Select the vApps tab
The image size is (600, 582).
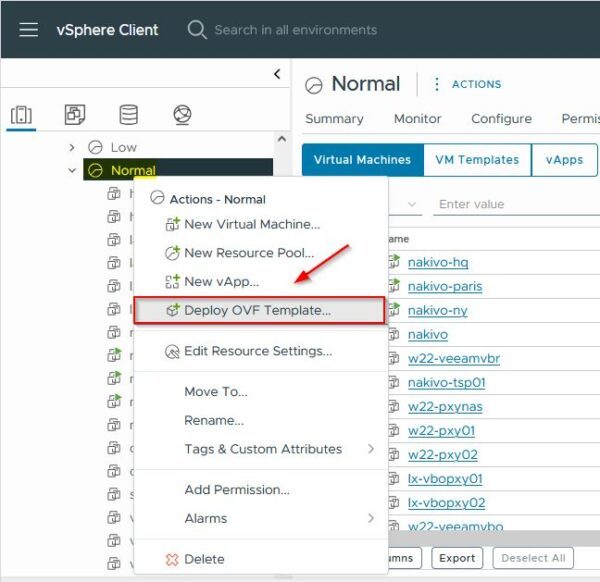pyautogui.click(x=564, y=160)
